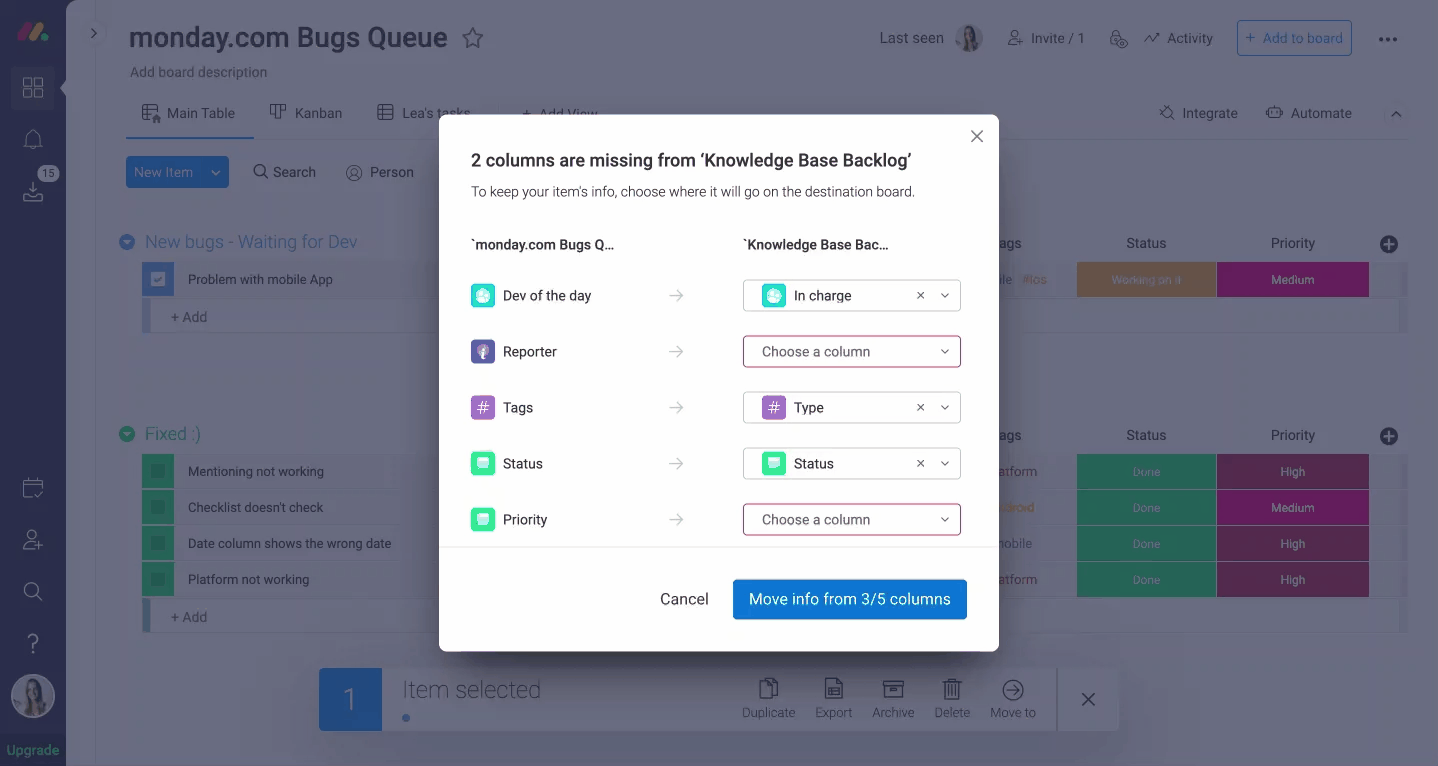The width and height of the screenshot is (1438, 766).
Task: Click the New Item button
Action: pos(164,172)
